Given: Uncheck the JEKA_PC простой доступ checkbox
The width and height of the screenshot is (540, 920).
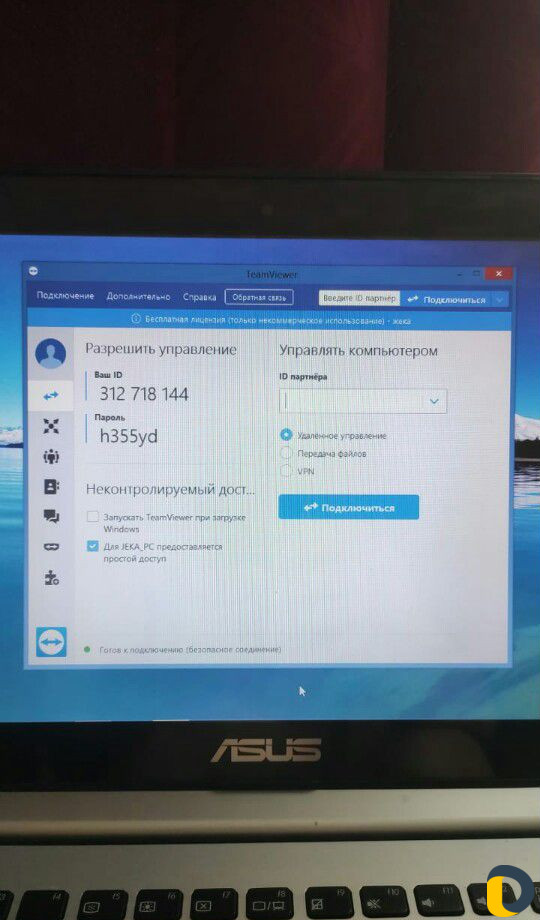Looking at the screenshot, I should 92,546.
